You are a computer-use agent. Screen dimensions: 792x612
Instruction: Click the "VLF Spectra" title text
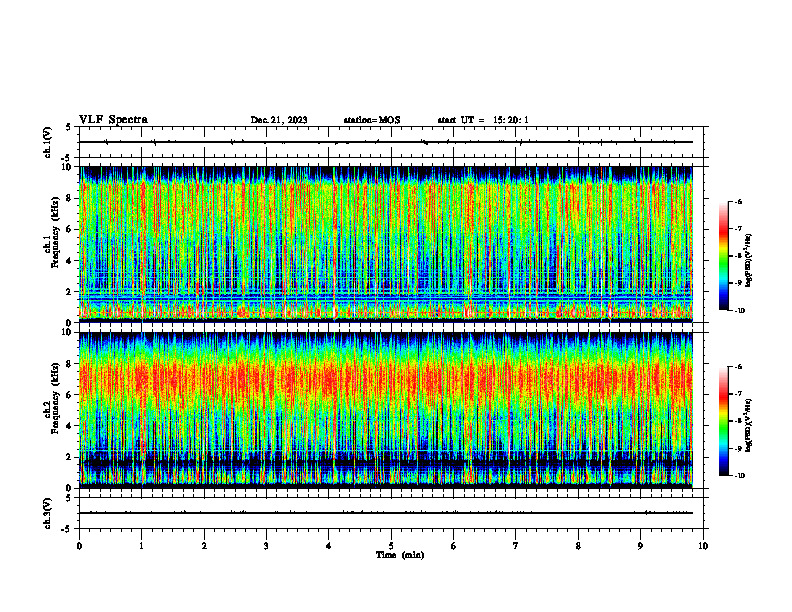(x=113, y=120)
